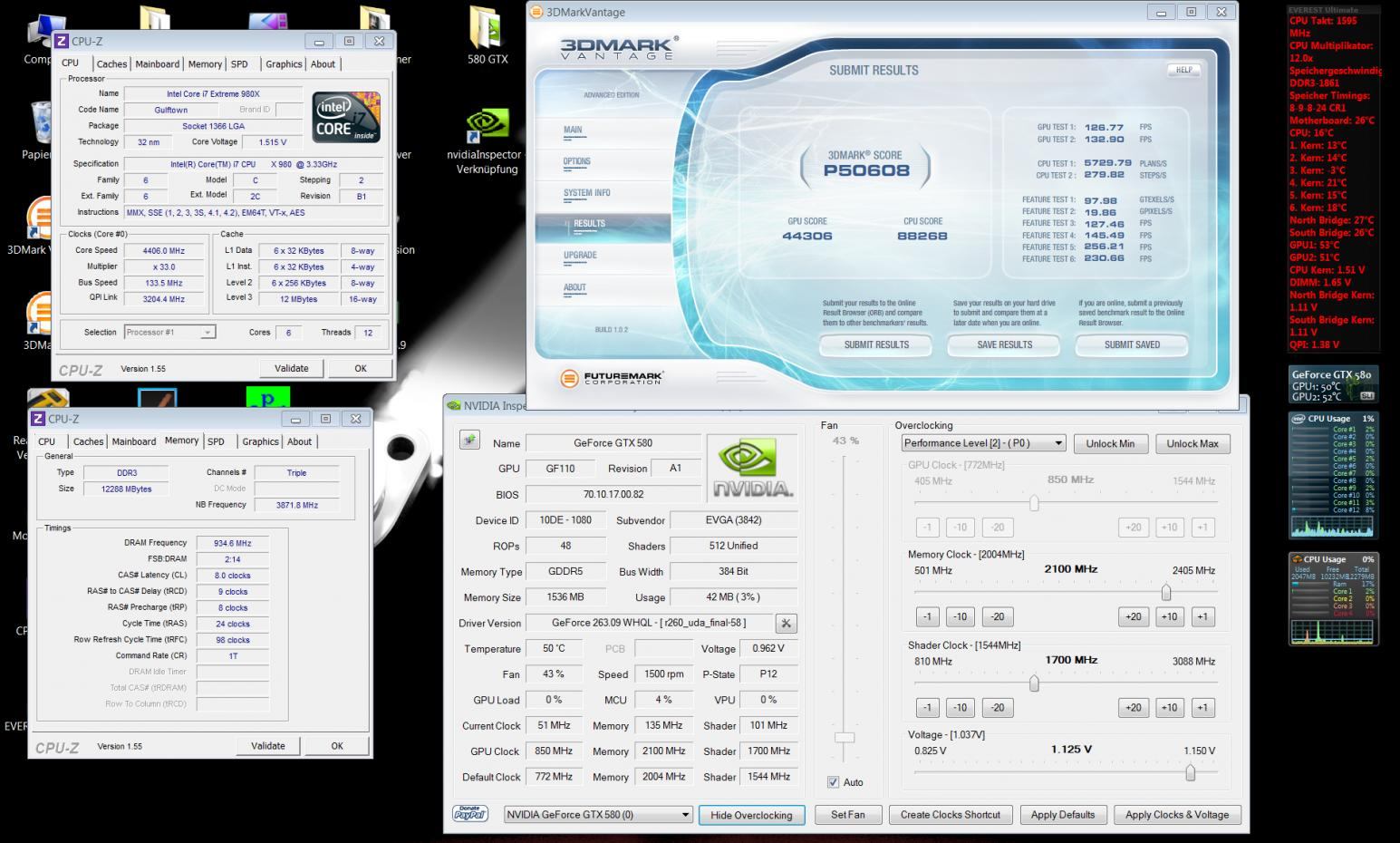The image size is (1400, 843).
Task: Click Set Fan button
Action: click(848, 814)
